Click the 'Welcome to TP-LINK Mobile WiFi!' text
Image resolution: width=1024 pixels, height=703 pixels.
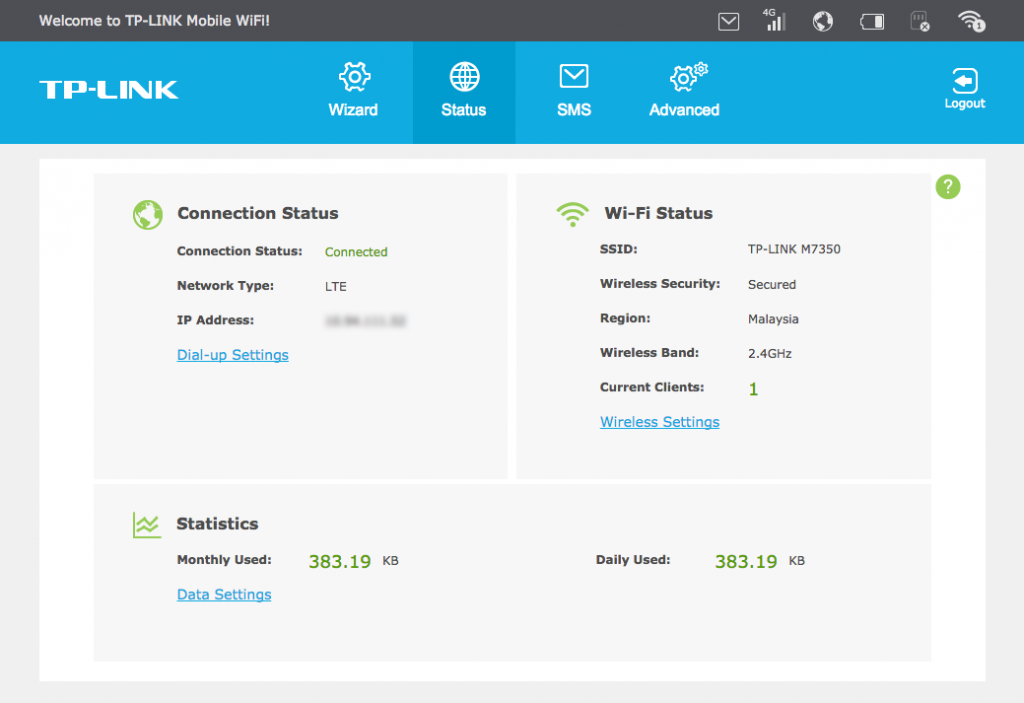point(154,21)
